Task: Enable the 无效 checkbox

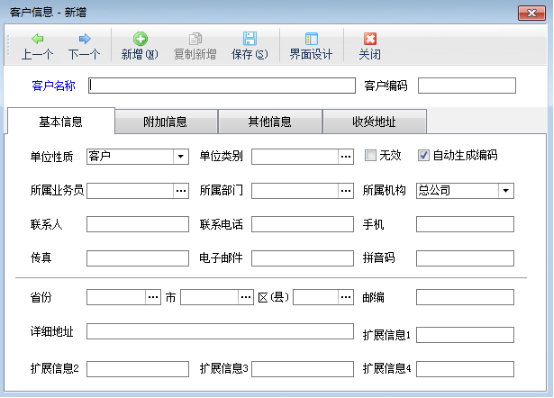Action: (x=370, y=155)
